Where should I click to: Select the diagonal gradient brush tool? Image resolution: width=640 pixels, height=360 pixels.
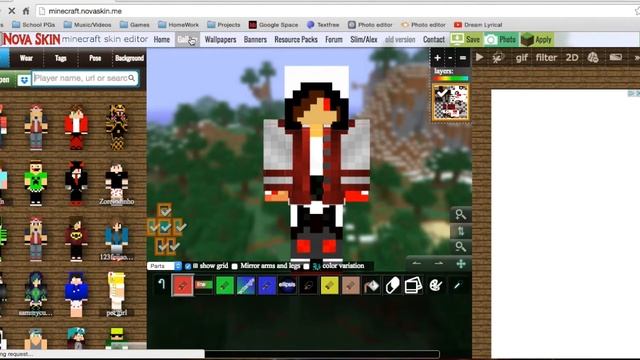(245, 285)
